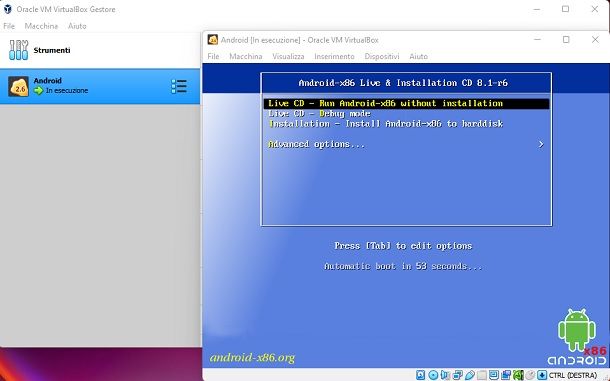Viewport: 610px width, 381px height.
Task: Click the USB devices icon in VM status bar
Action: click(x=470, y=375)
